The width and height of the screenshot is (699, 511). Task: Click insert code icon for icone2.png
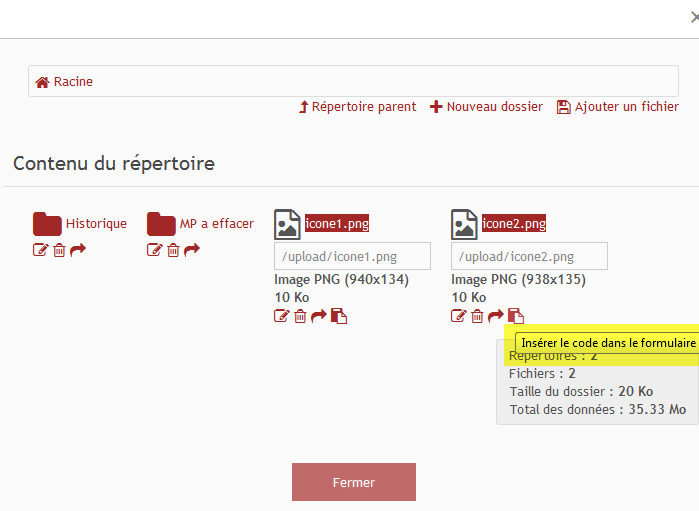click(x=515, y=316)
